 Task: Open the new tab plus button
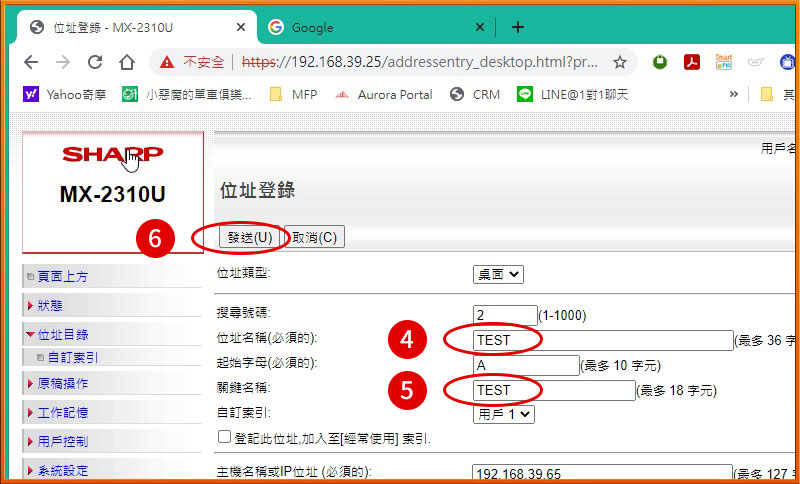click(x=517, y=27)
